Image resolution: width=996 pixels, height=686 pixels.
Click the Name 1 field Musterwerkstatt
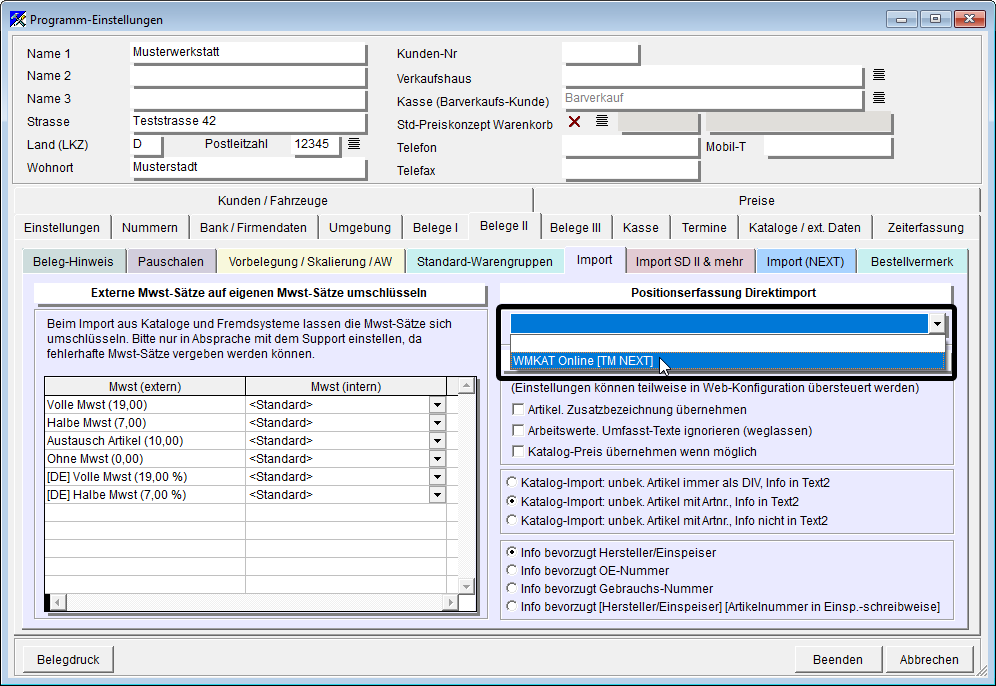248,53
